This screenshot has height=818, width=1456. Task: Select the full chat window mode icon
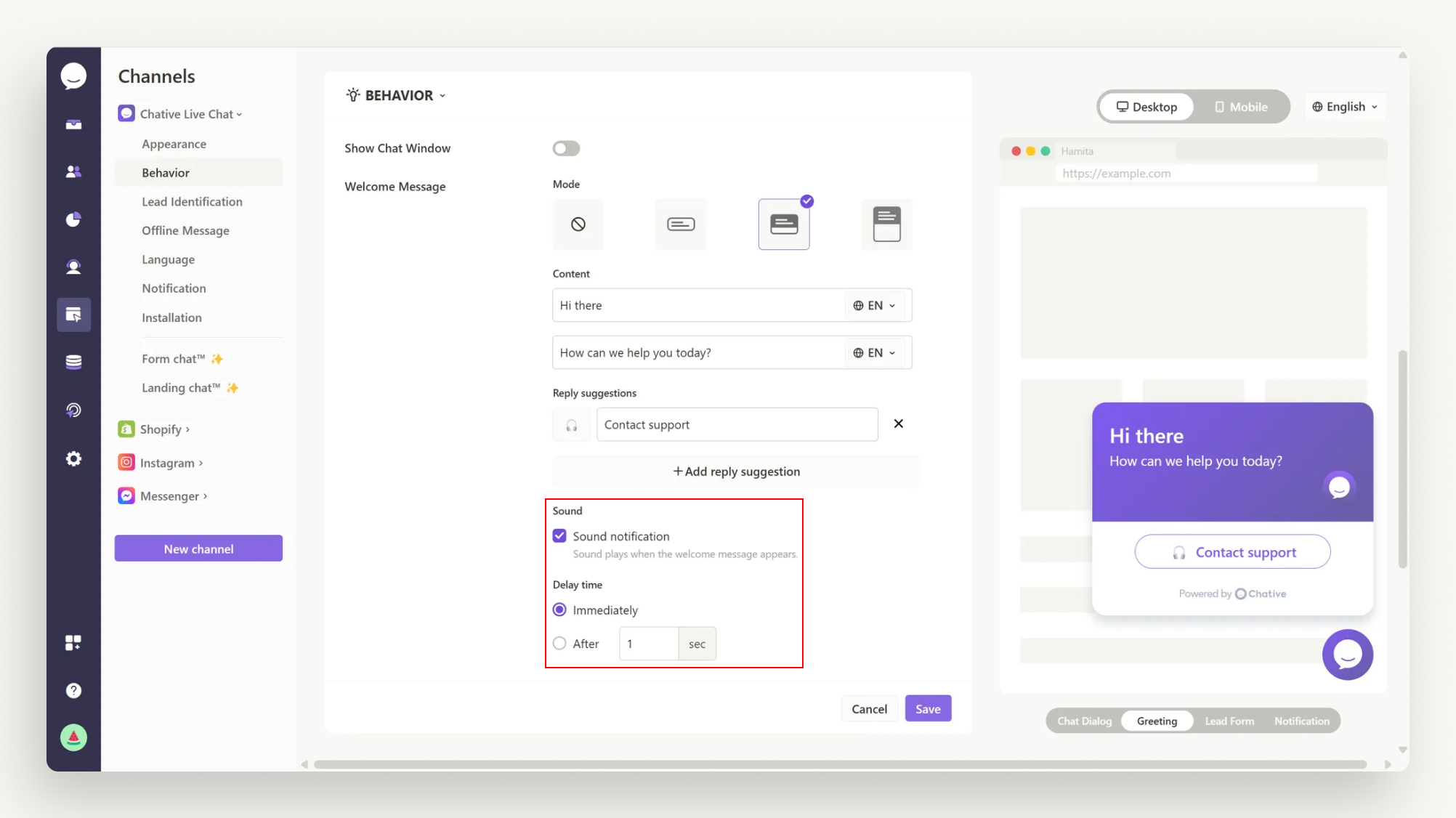coord(886,224)
